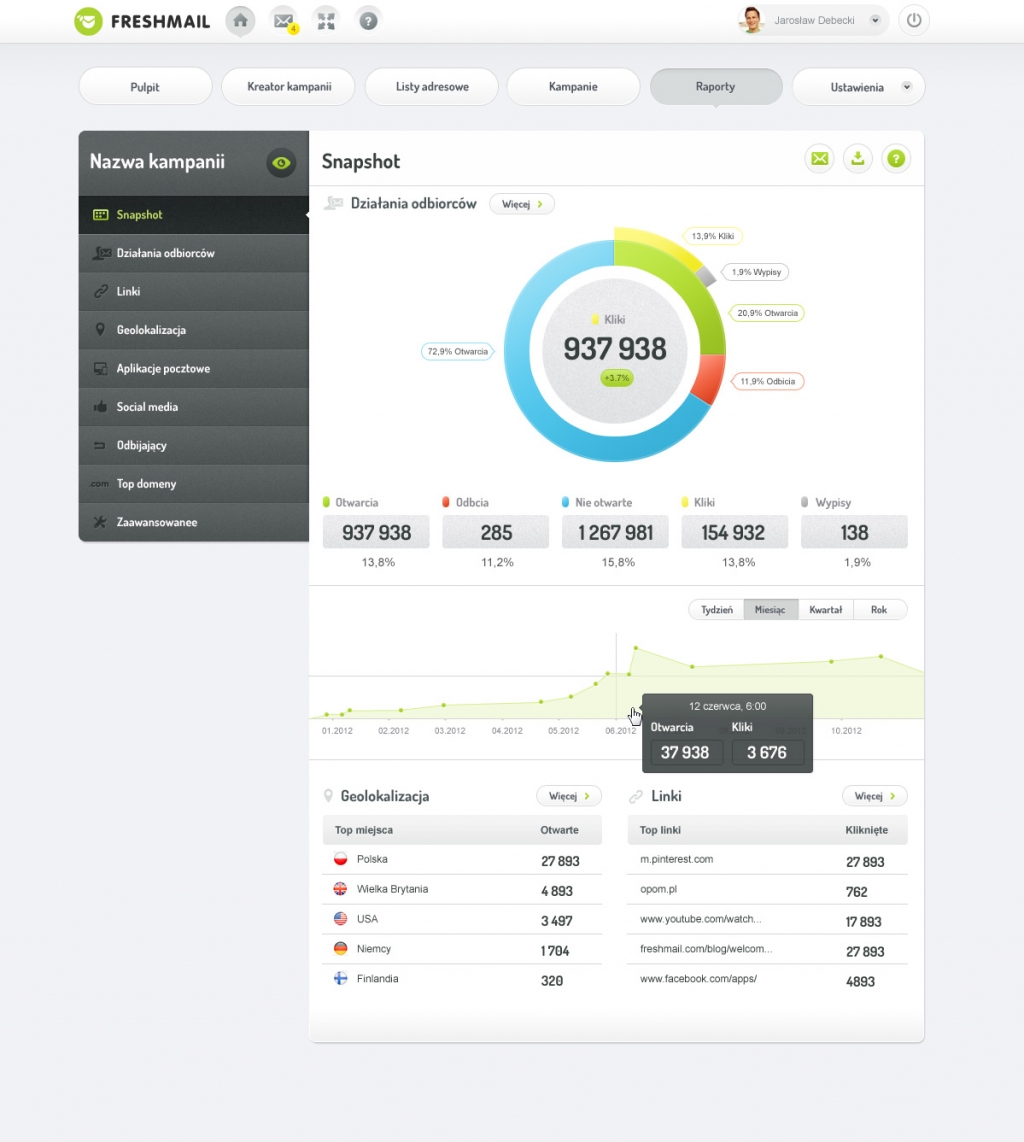Click Więcej button in Linki section
This screenshot has width=1024, height=1142.
point(874,796)
